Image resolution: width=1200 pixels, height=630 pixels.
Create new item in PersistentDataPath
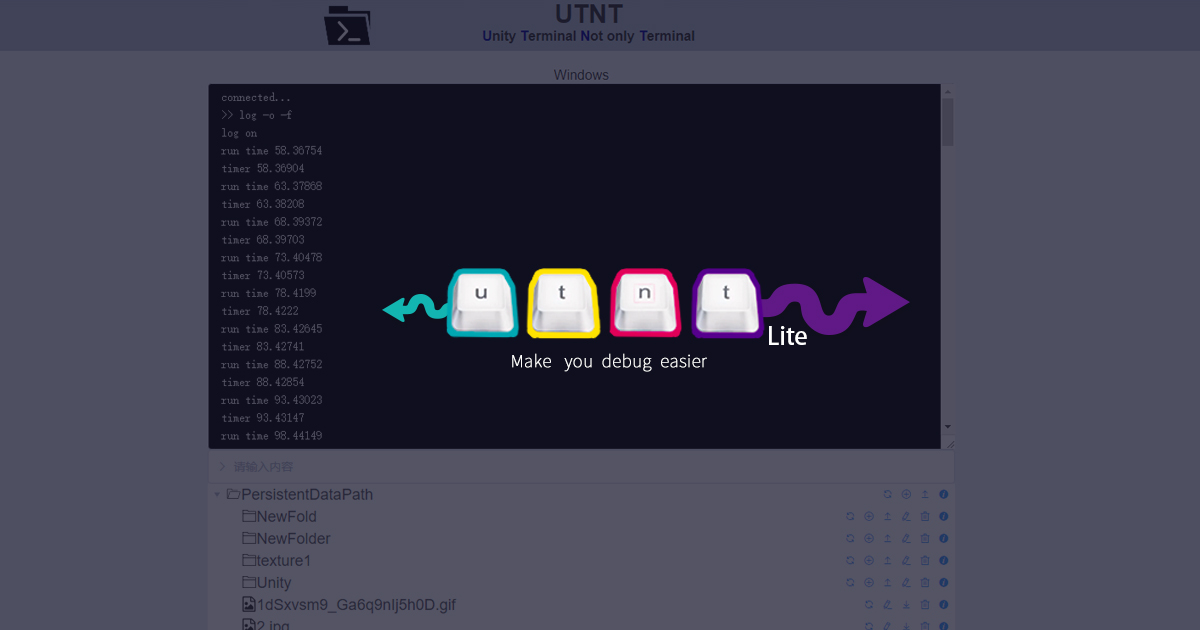[x=906, y=494]
